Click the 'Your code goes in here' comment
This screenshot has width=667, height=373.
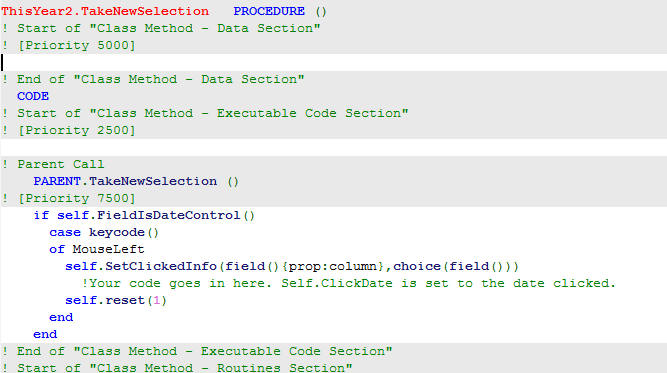(348, 283)
